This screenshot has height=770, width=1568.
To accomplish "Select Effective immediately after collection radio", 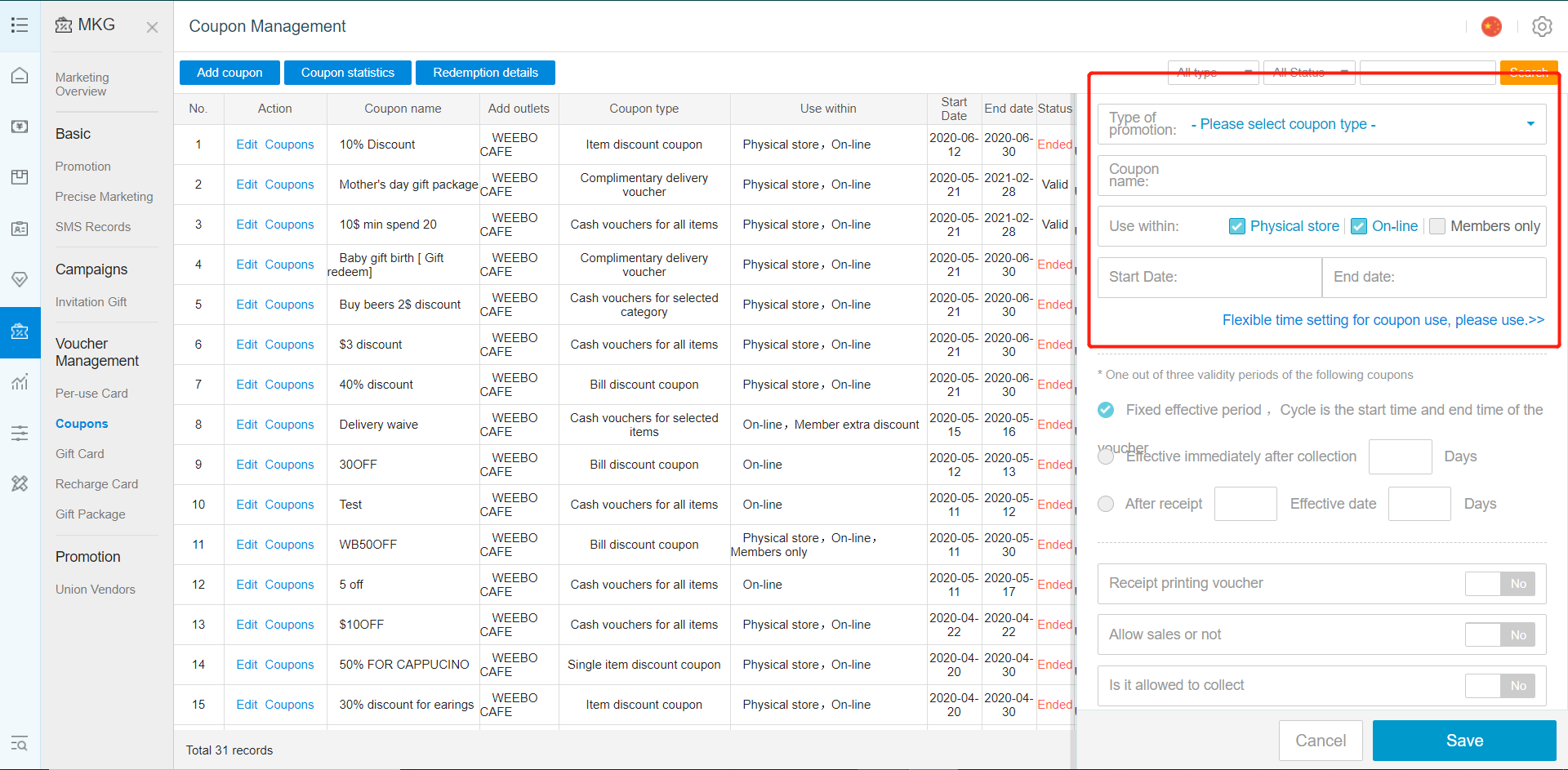I will 1106,456.
